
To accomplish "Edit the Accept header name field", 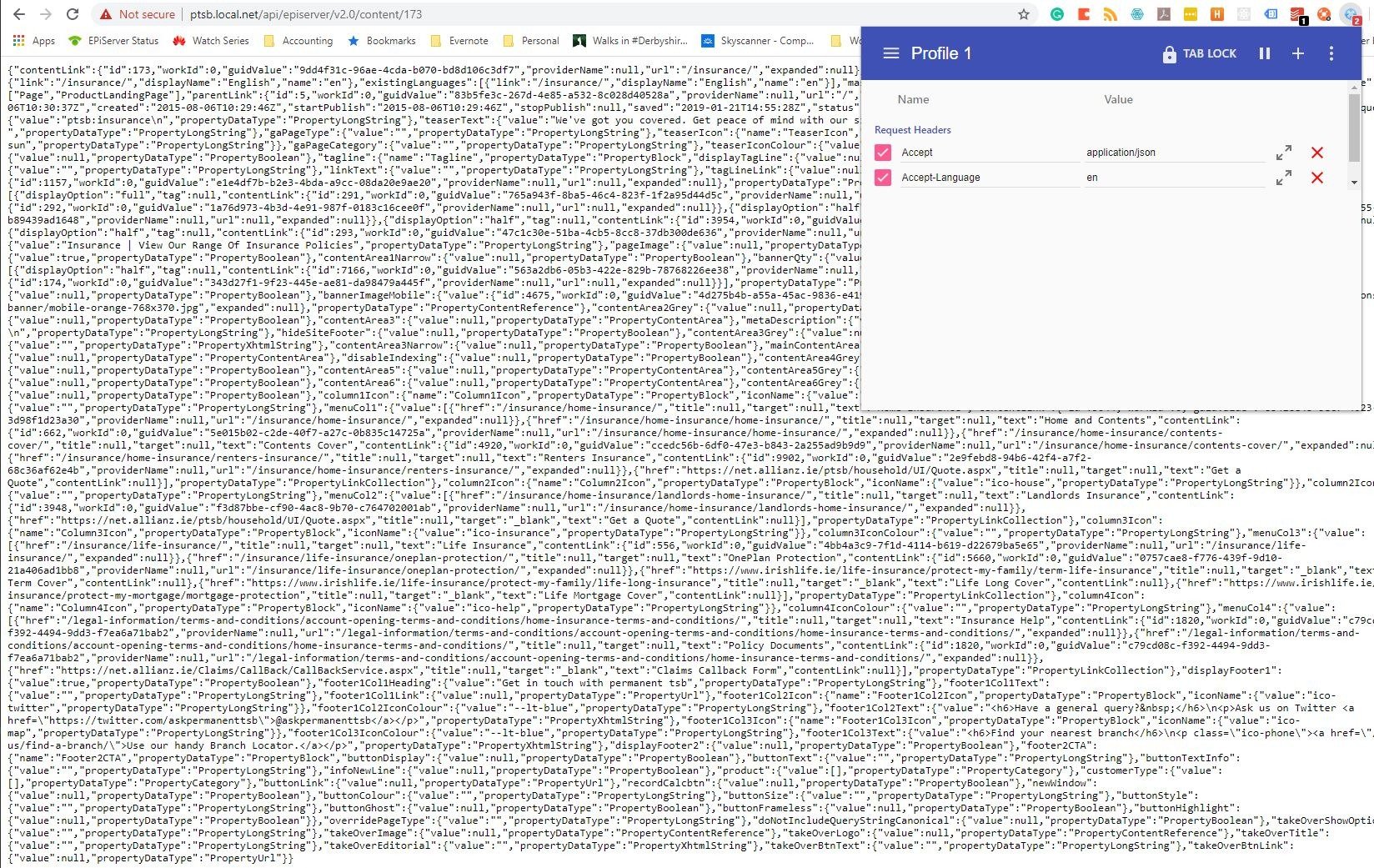I will 990,153.
